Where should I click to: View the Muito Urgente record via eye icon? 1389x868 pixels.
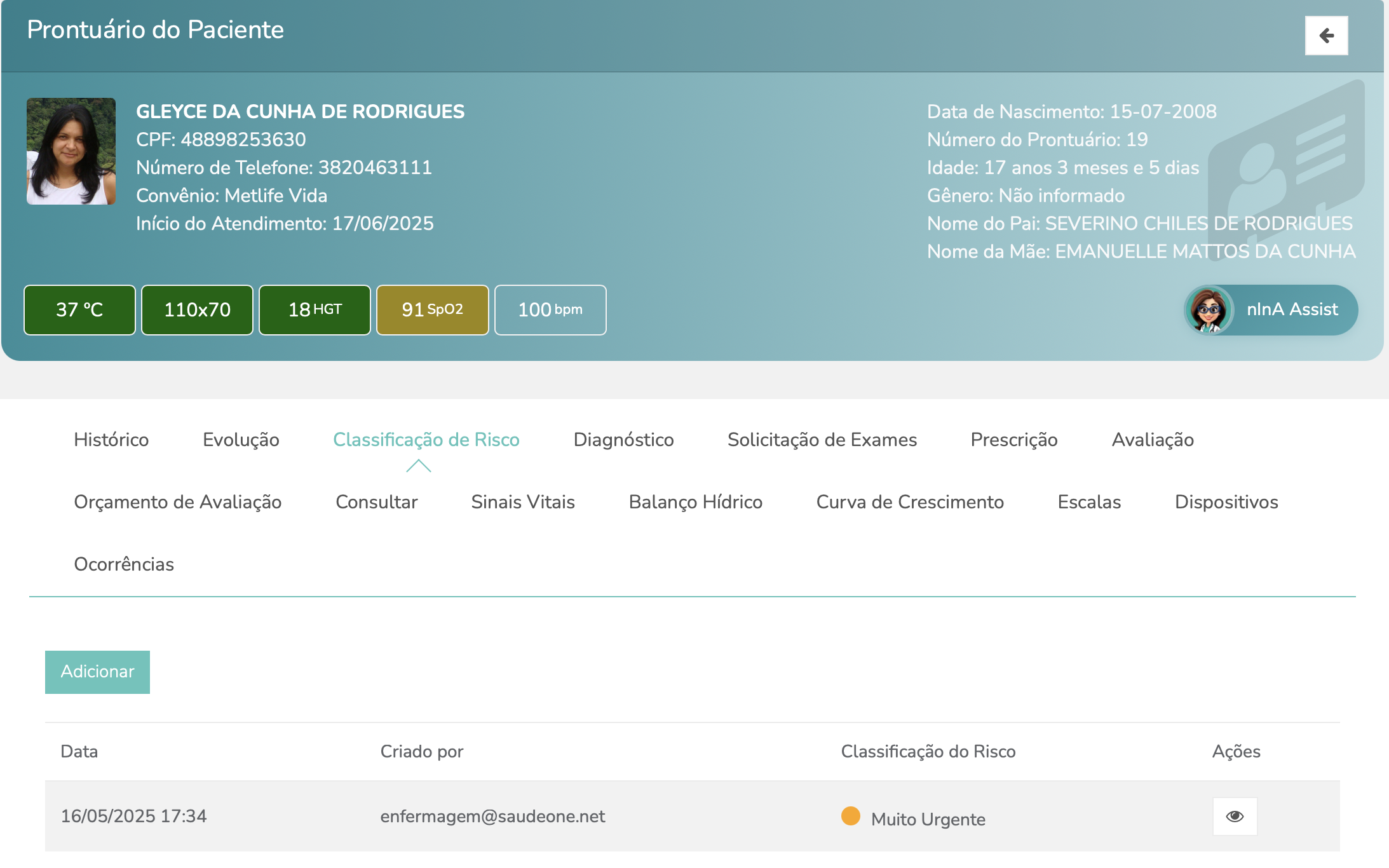tap(1234, 816)
